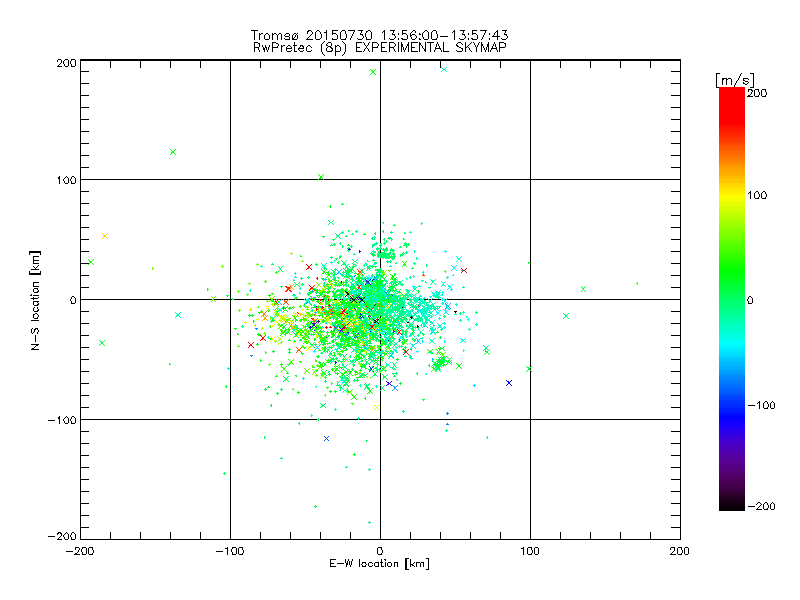Click the cyan X marker at top edge
The height and width of the screenshot is (600, 800).
coord(444,69)
